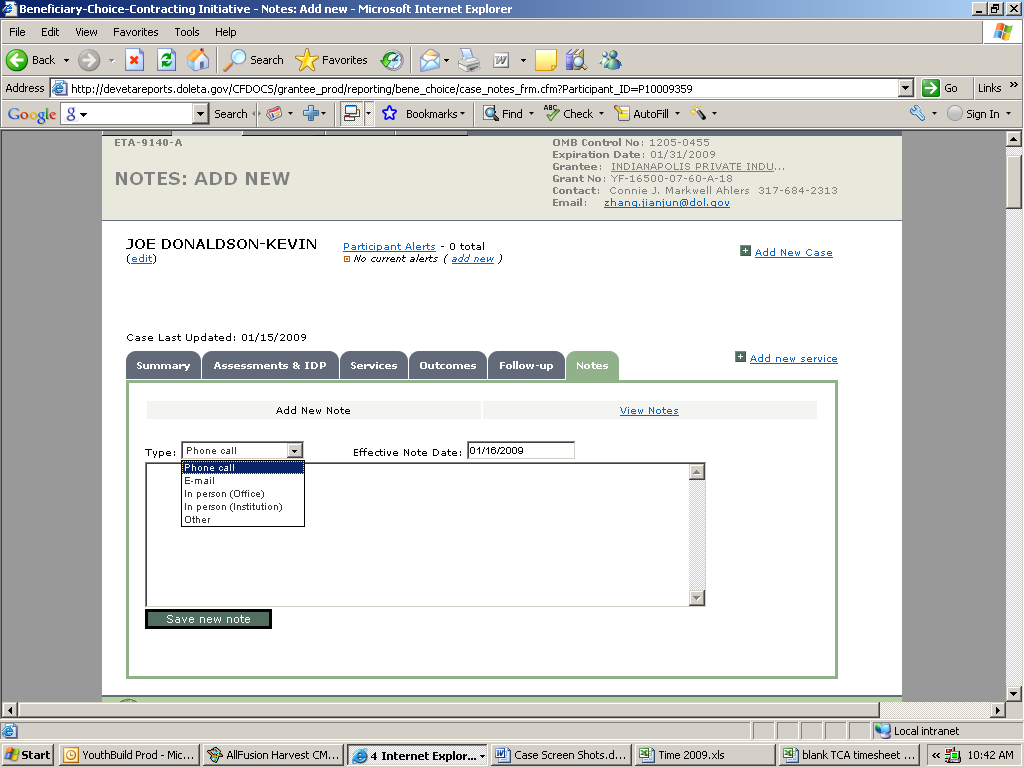Switch to the Outcomes tab

tap(447, 366)
